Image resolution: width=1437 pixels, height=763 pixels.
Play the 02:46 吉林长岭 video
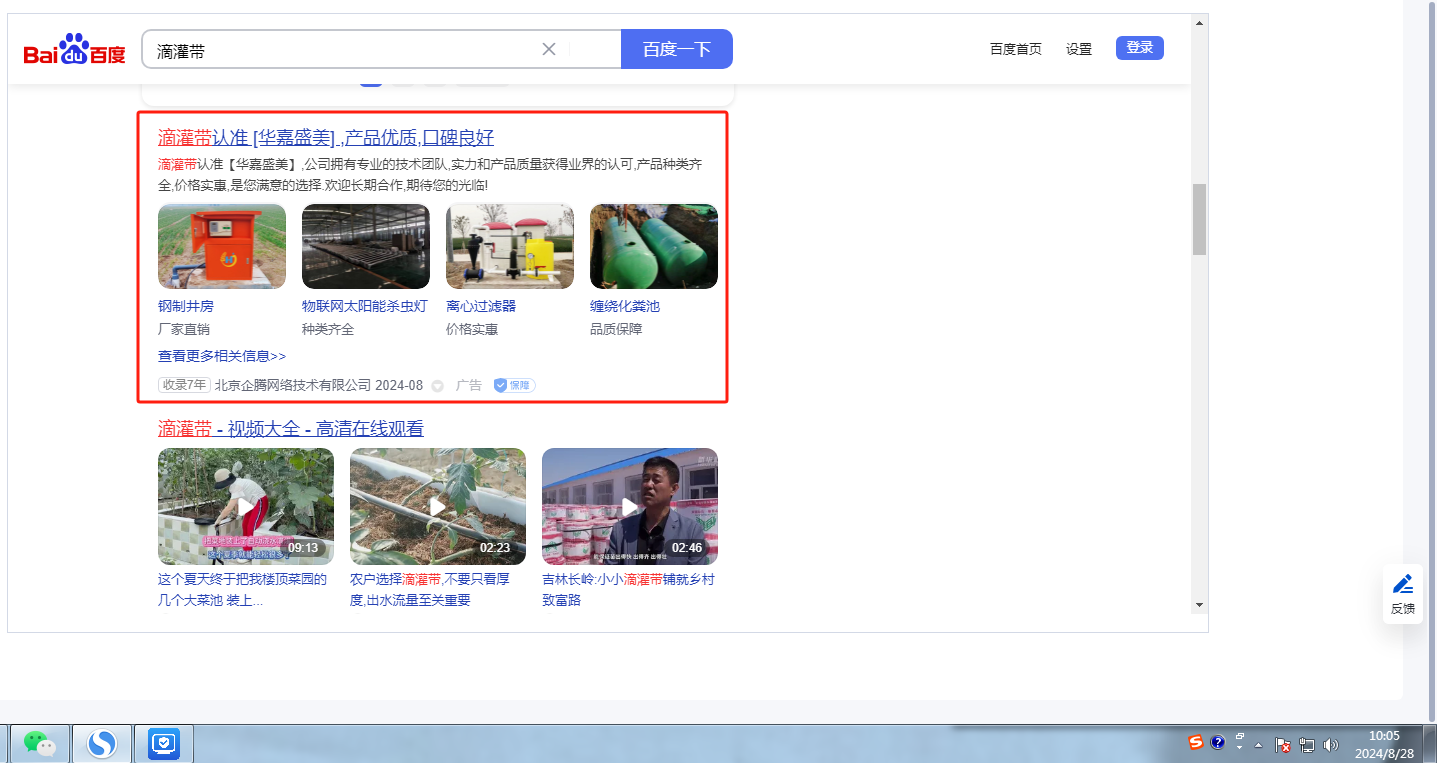click(x=630, y=506)
